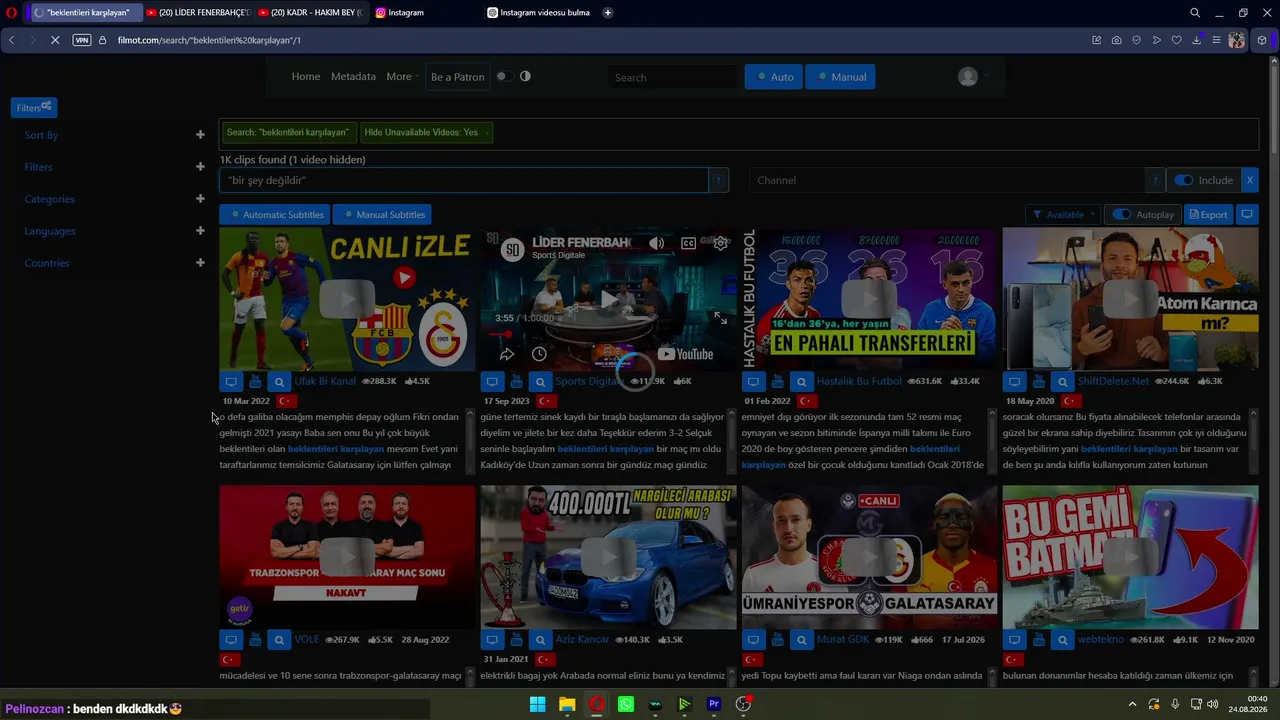This screenshot has width=1280, height=720.
Task: Click Watch Later clock in embedded player
Action: point(539,354)
